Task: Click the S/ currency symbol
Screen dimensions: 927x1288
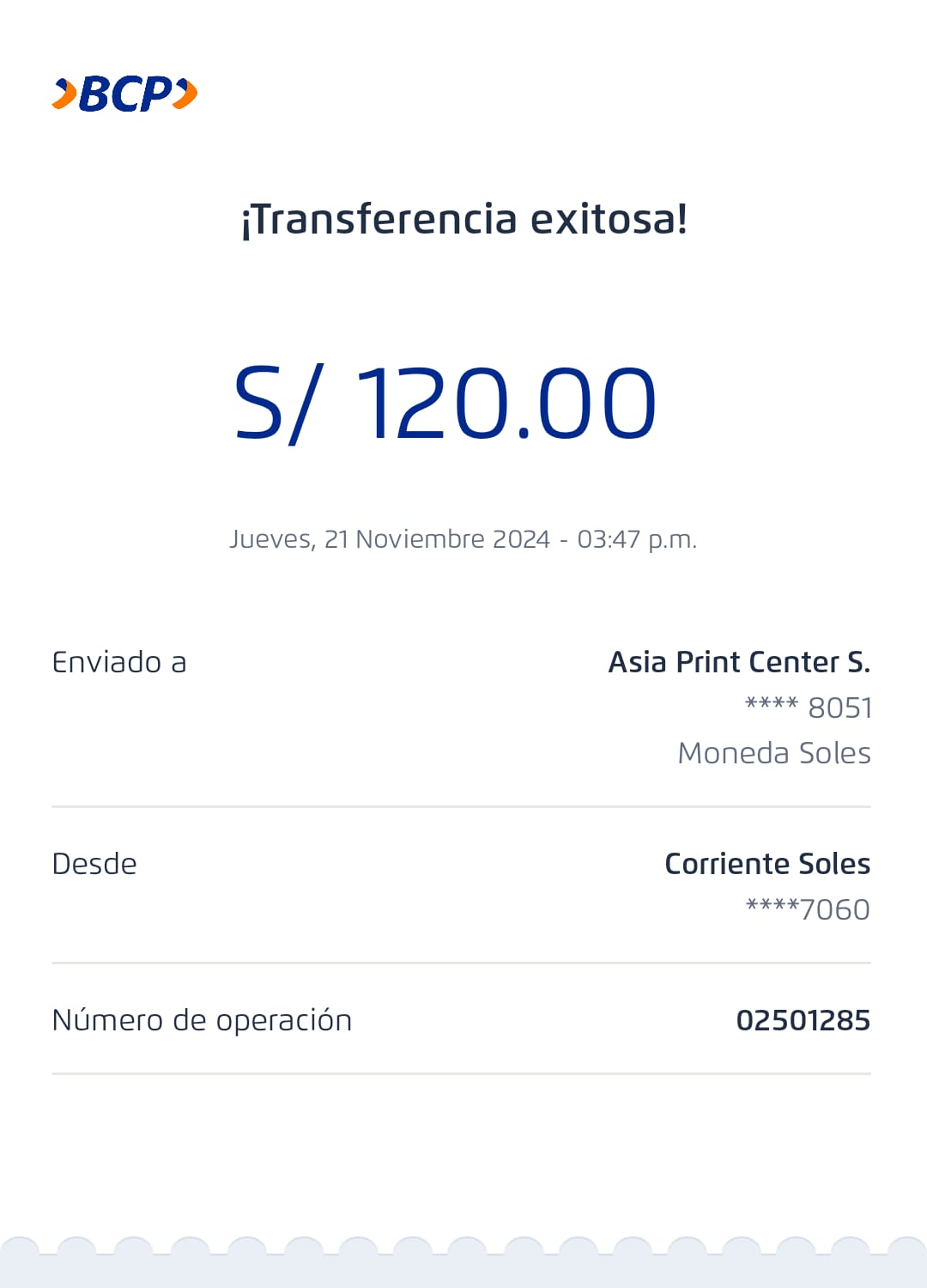Action: pyautogui.click(x=278, y=404)
